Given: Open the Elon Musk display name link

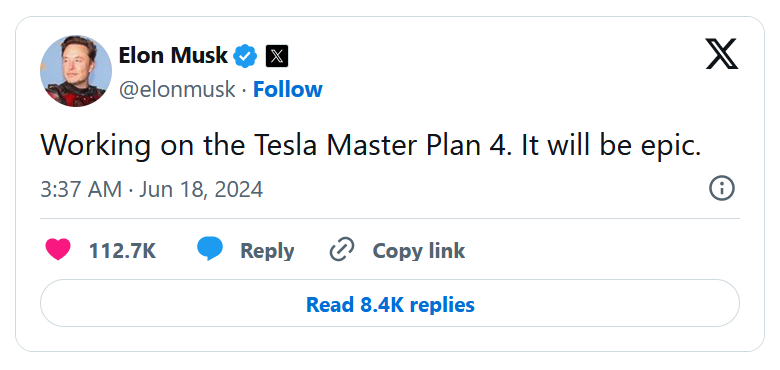Looking at the screenshot, I should tap(173, 55).
